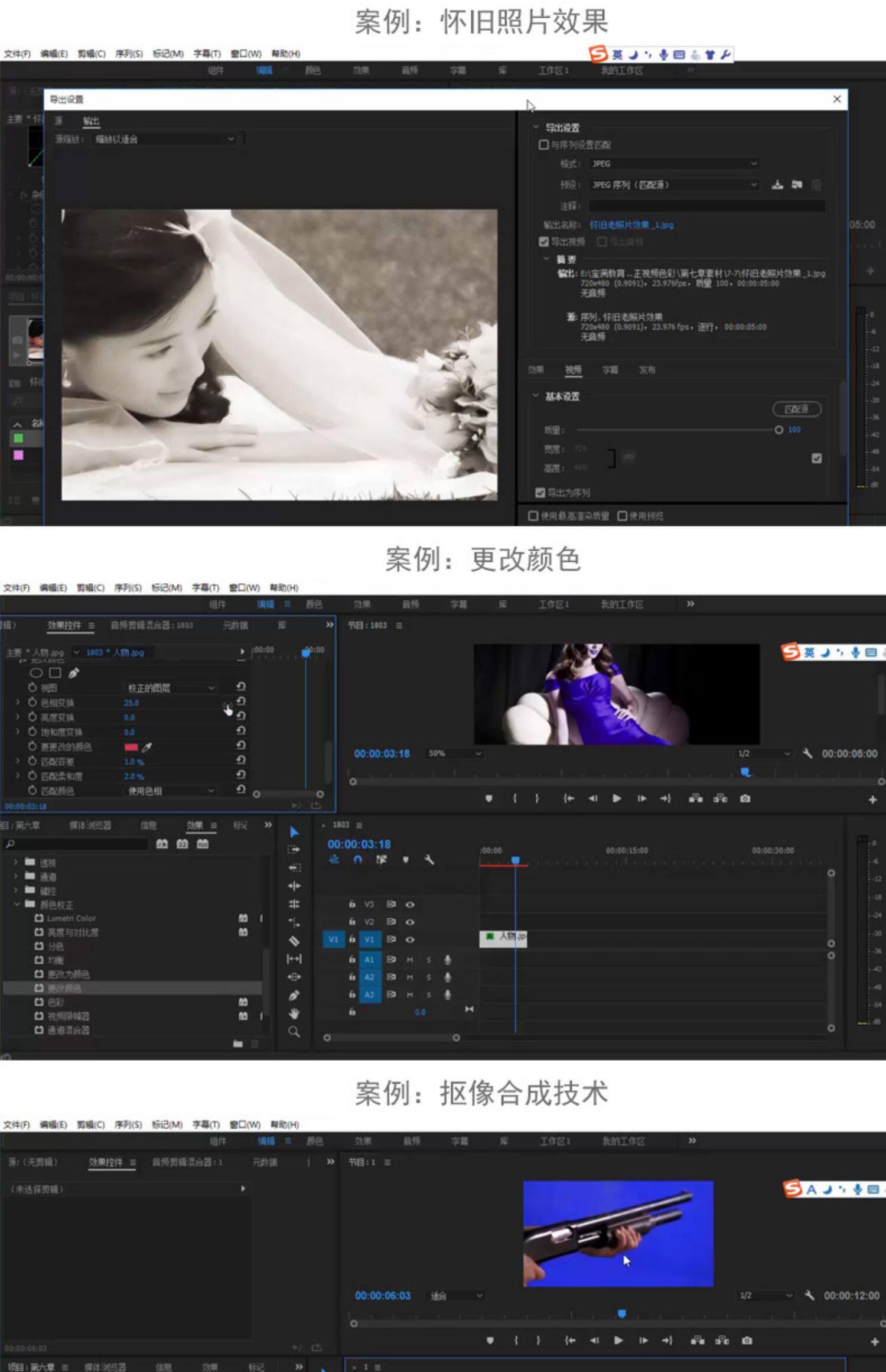Open the plus button editor in 节目: 1803

872,799
